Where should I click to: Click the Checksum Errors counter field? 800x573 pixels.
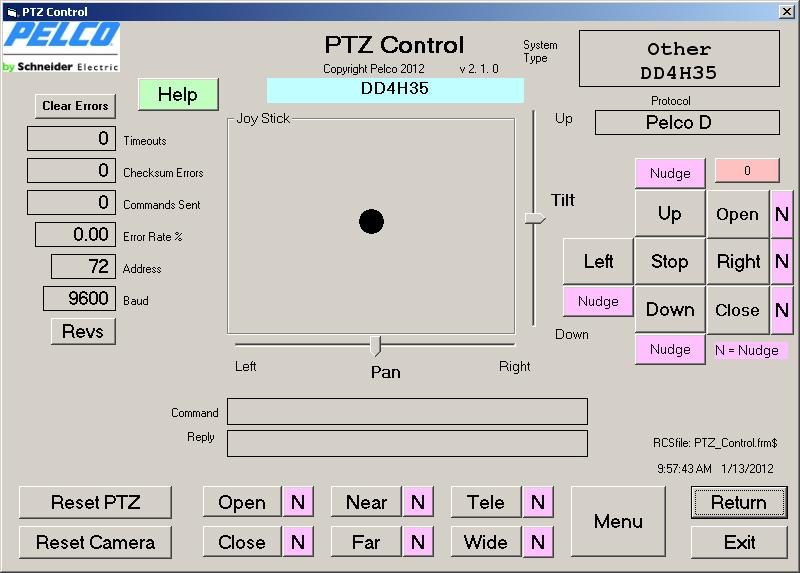click(71, 170)
